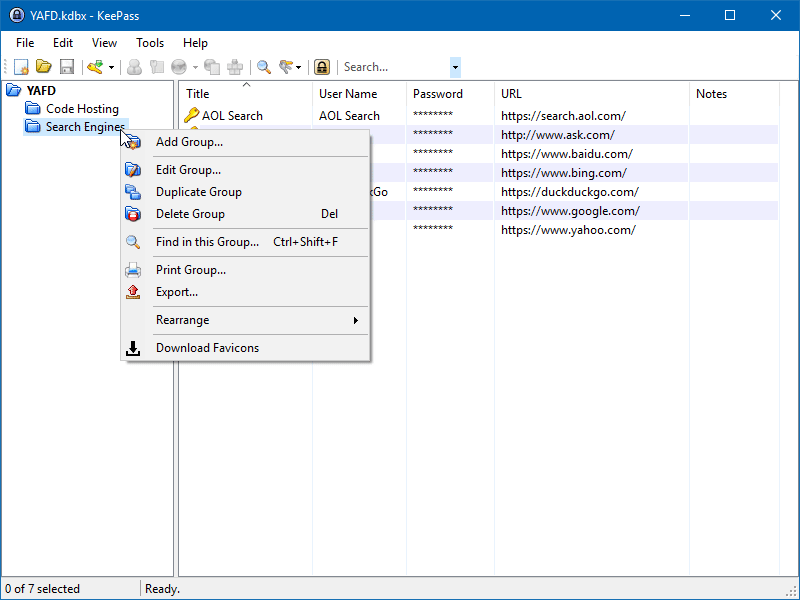Open the Help menu

195,43
